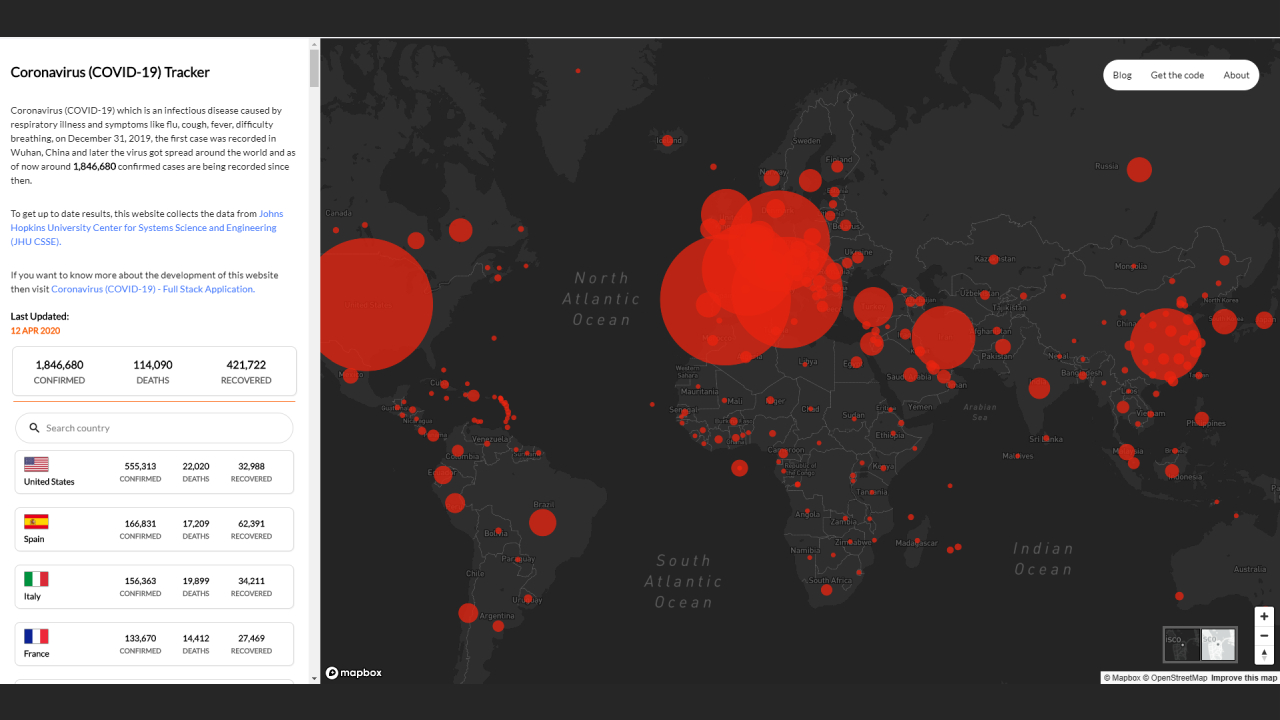Open the About menu item
1280x720 pixels.
(1236, 75)
